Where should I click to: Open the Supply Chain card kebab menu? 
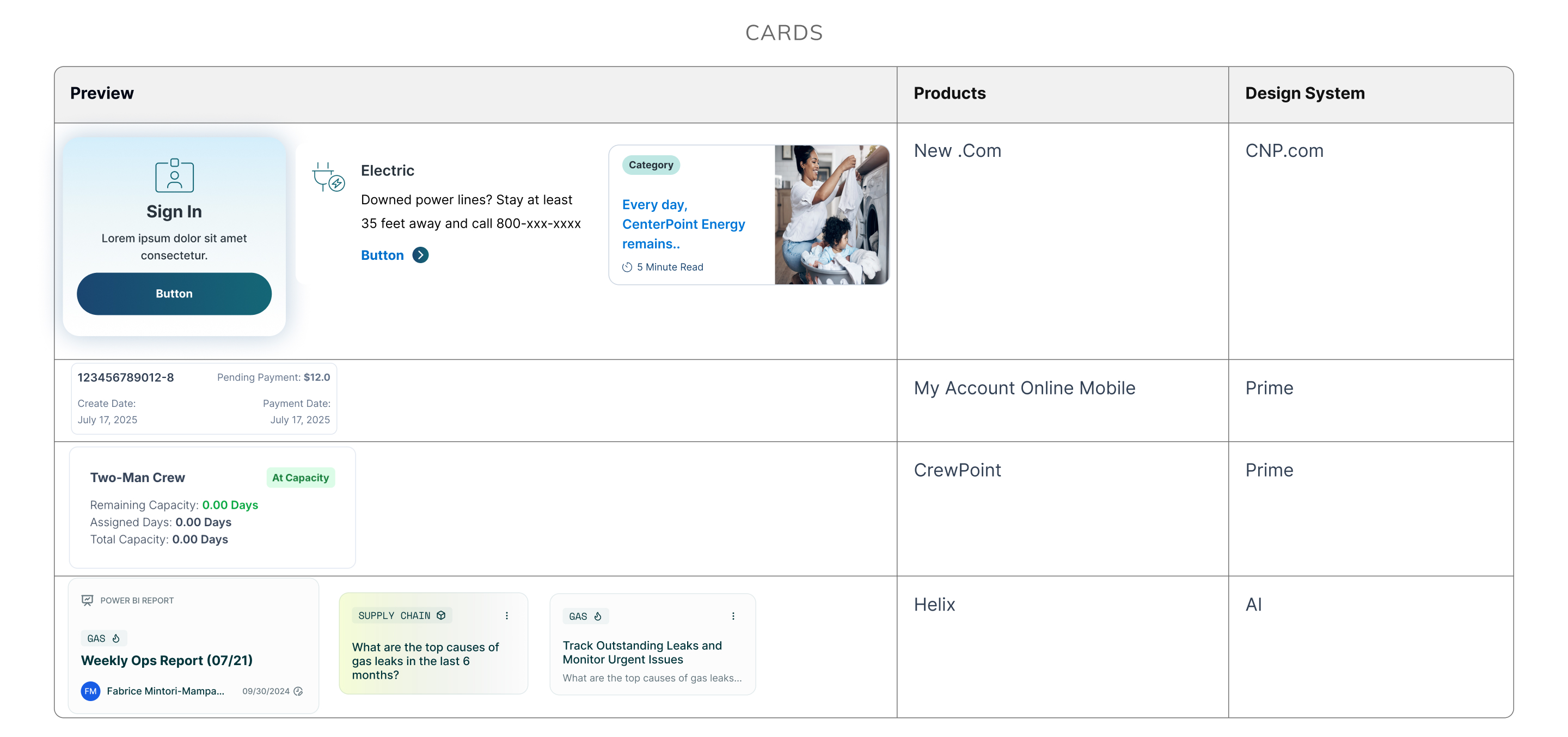click(506, 615)
